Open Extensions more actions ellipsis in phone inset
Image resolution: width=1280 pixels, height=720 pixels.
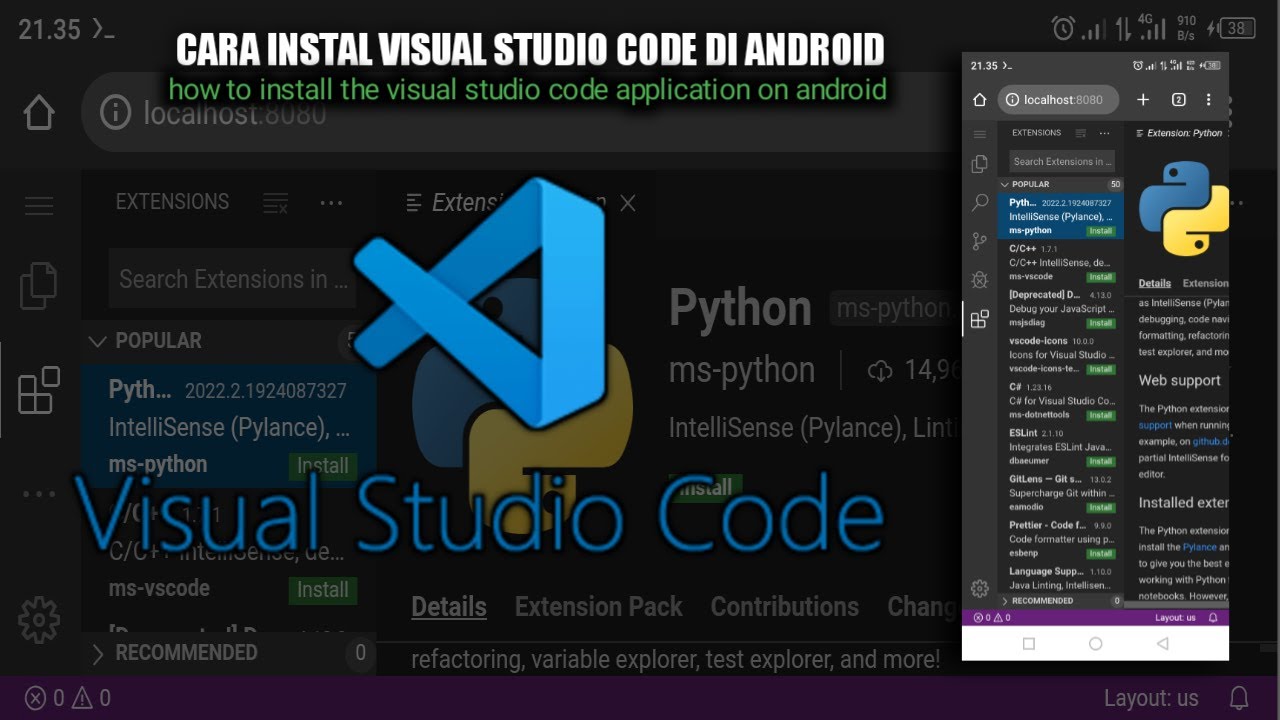[1104, 133]
